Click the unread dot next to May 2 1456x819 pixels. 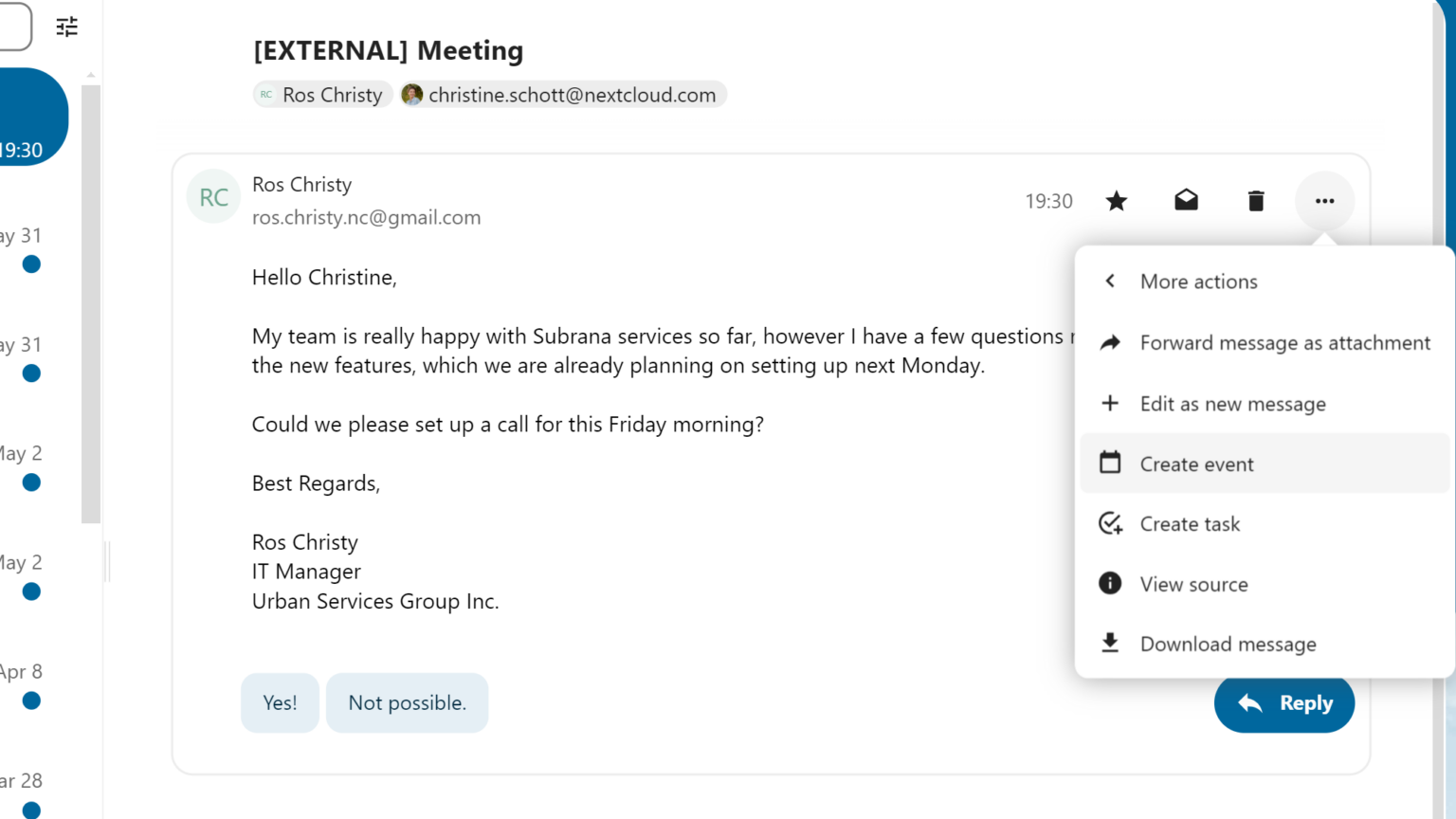tap(31, 482)
